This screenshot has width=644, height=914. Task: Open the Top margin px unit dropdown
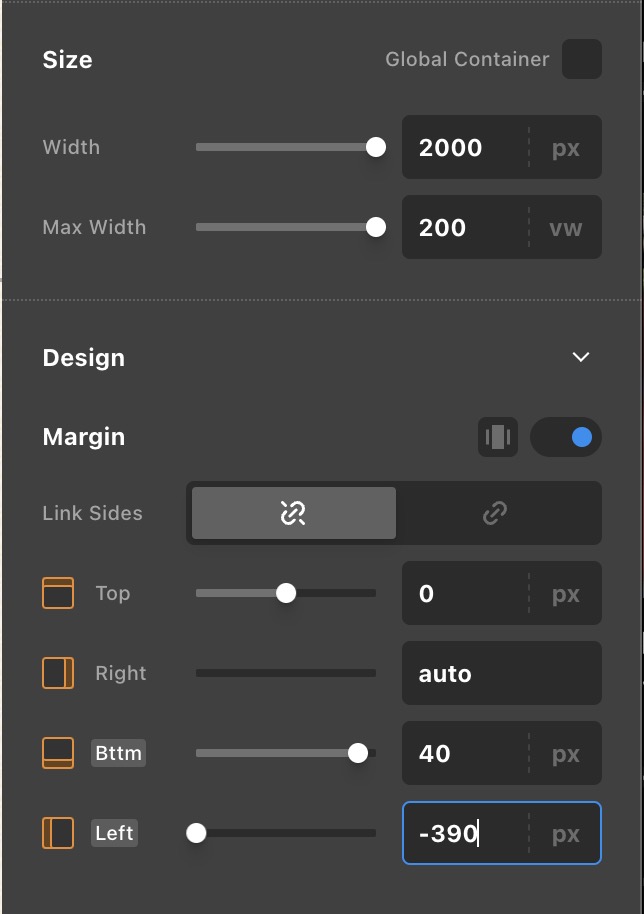566,594
